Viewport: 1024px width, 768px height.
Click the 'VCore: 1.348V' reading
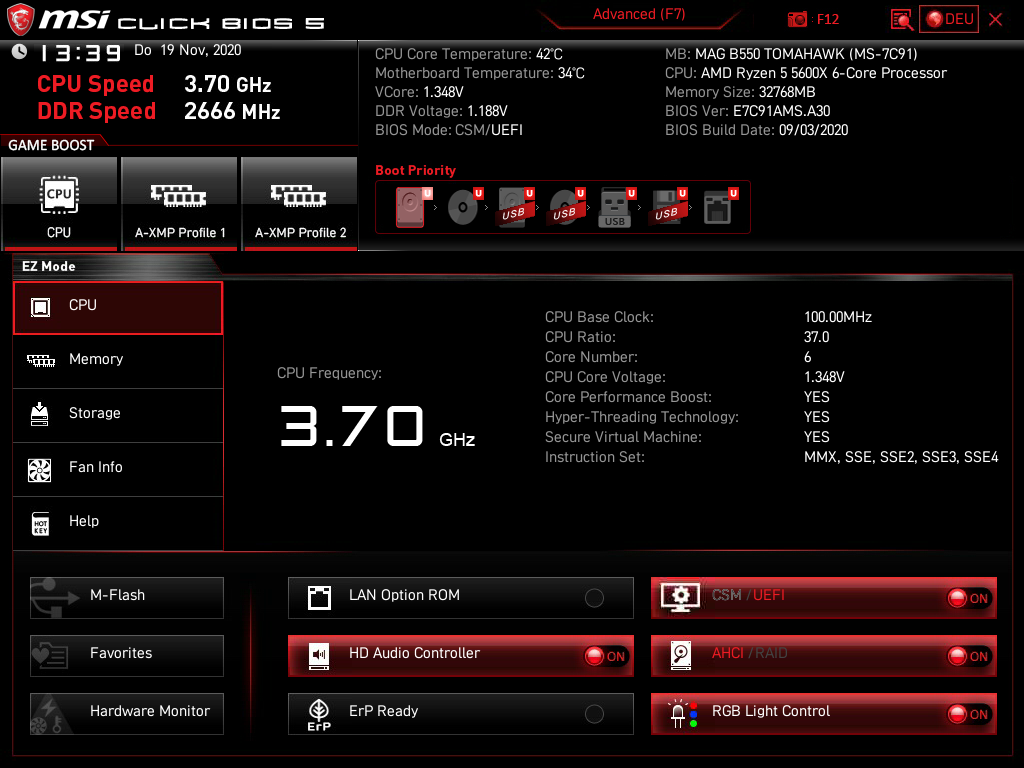[419, 92]
